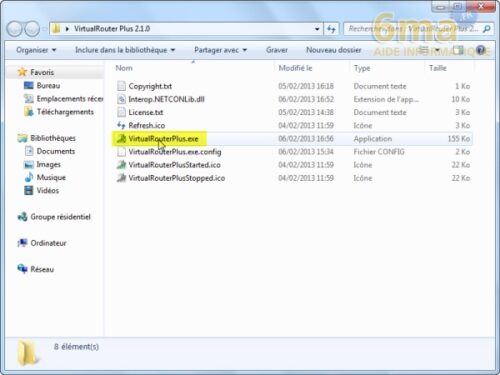This screenshot has height=375, width=500.
Task: Select Musique in navigation pane
Action: click(51, 177)
